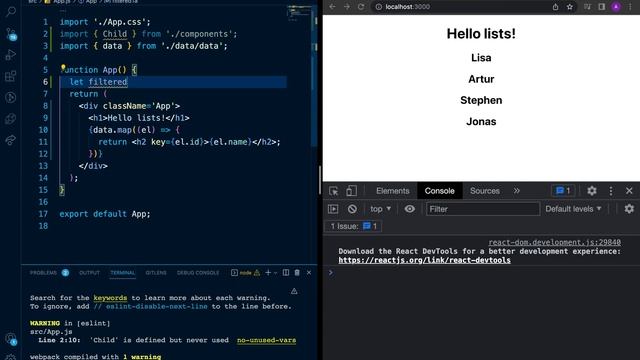Open the Problems panel tab
640x360 pixels.
tap(49, 273)
